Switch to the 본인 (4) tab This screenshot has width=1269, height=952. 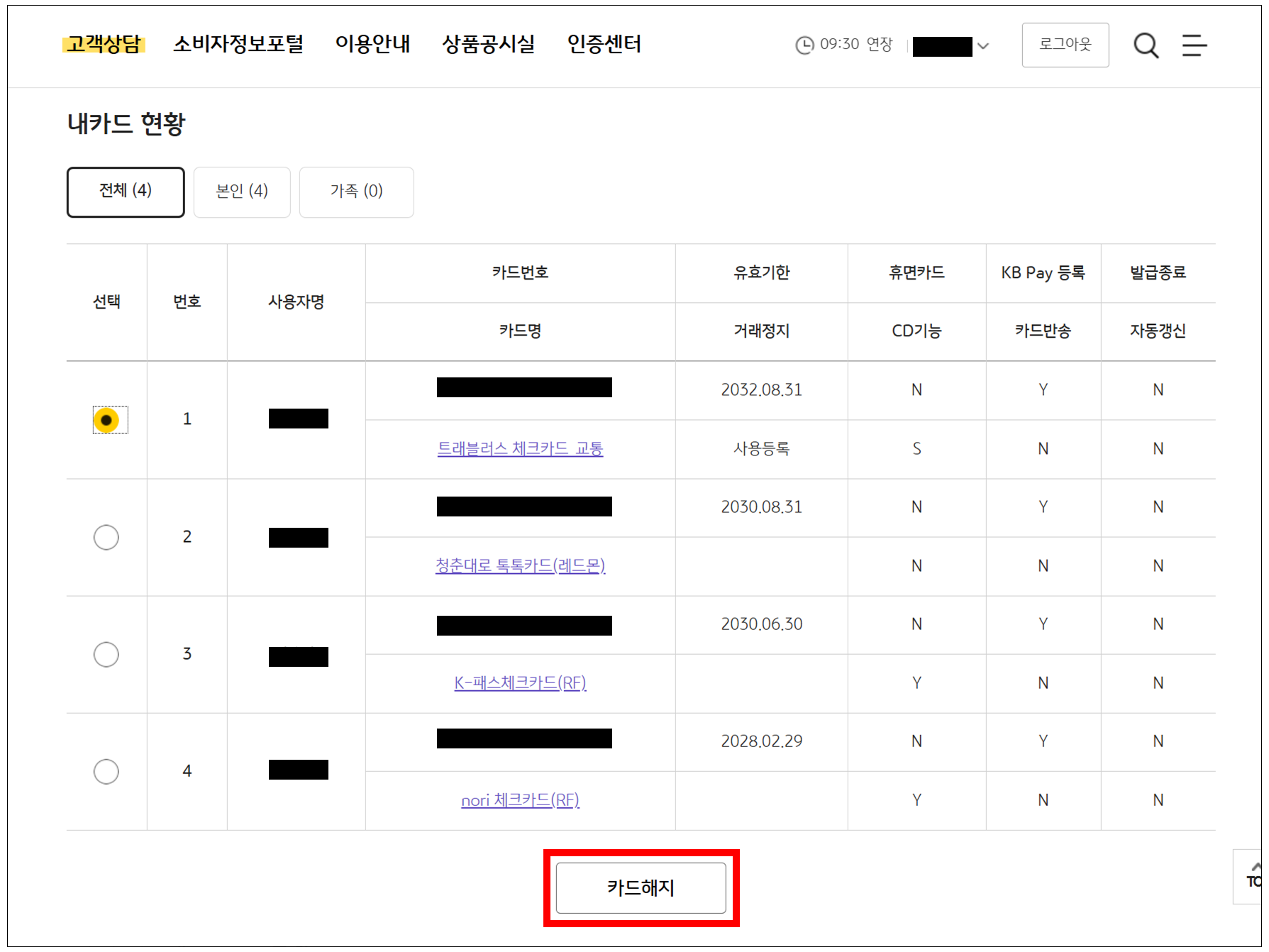tap(242, 192)
